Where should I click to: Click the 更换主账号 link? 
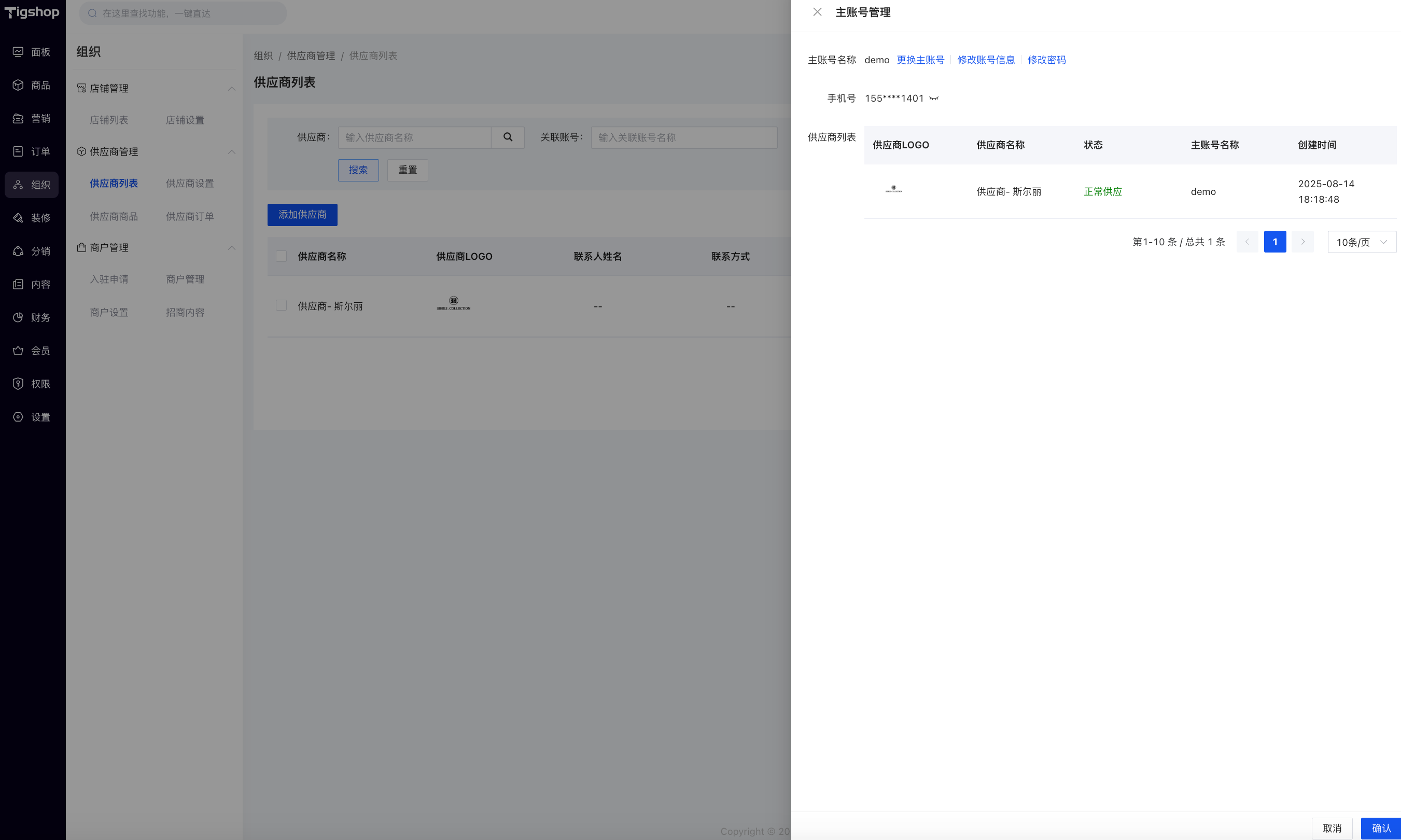click(x=920, y=60)
